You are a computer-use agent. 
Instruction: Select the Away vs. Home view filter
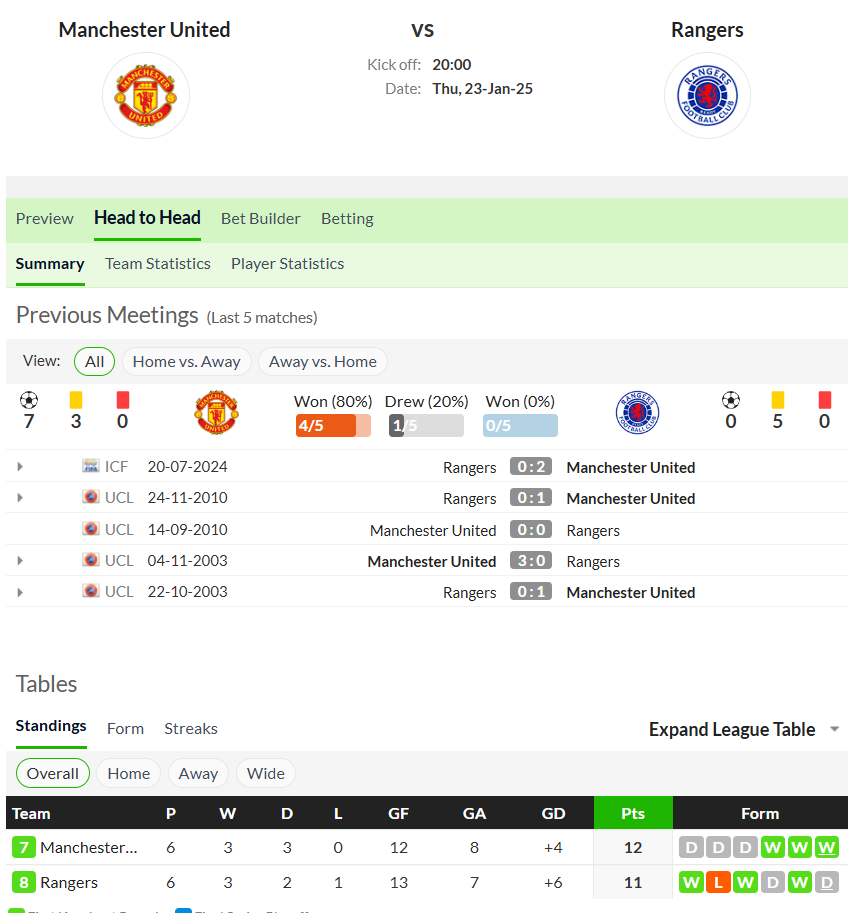(x=323, y=362)
